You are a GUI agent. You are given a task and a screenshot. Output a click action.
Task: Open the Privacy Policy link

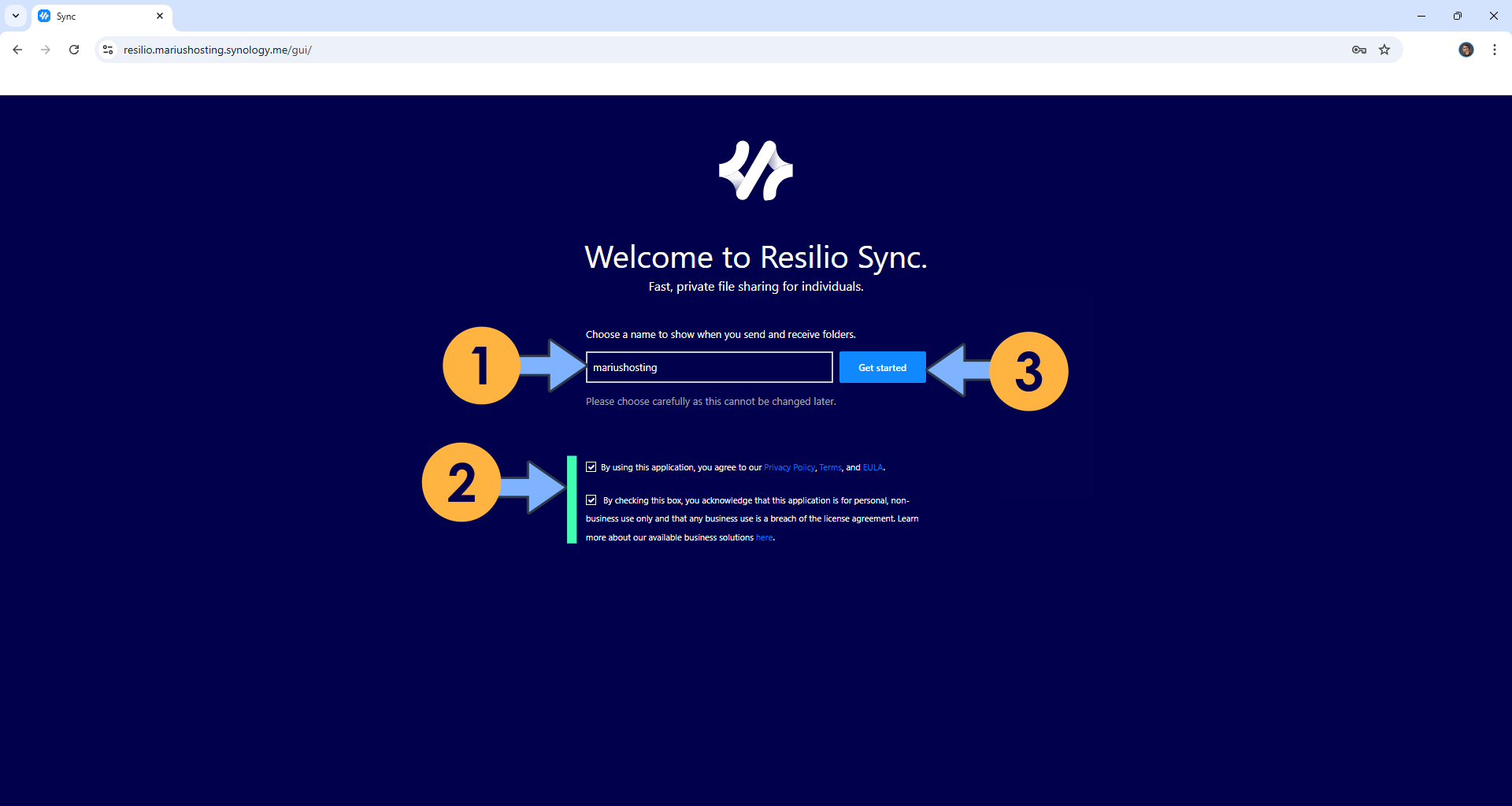(789, 467)
